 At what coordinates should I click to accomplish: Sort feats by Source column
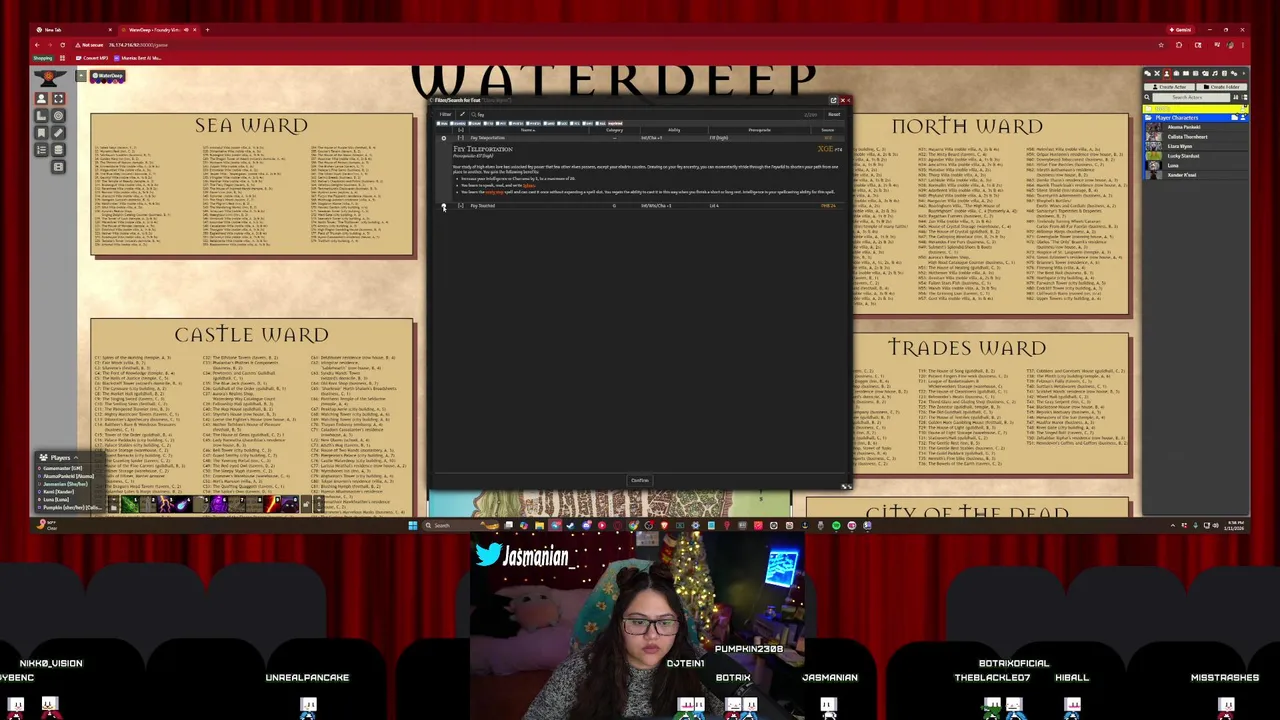coord(828,130)
